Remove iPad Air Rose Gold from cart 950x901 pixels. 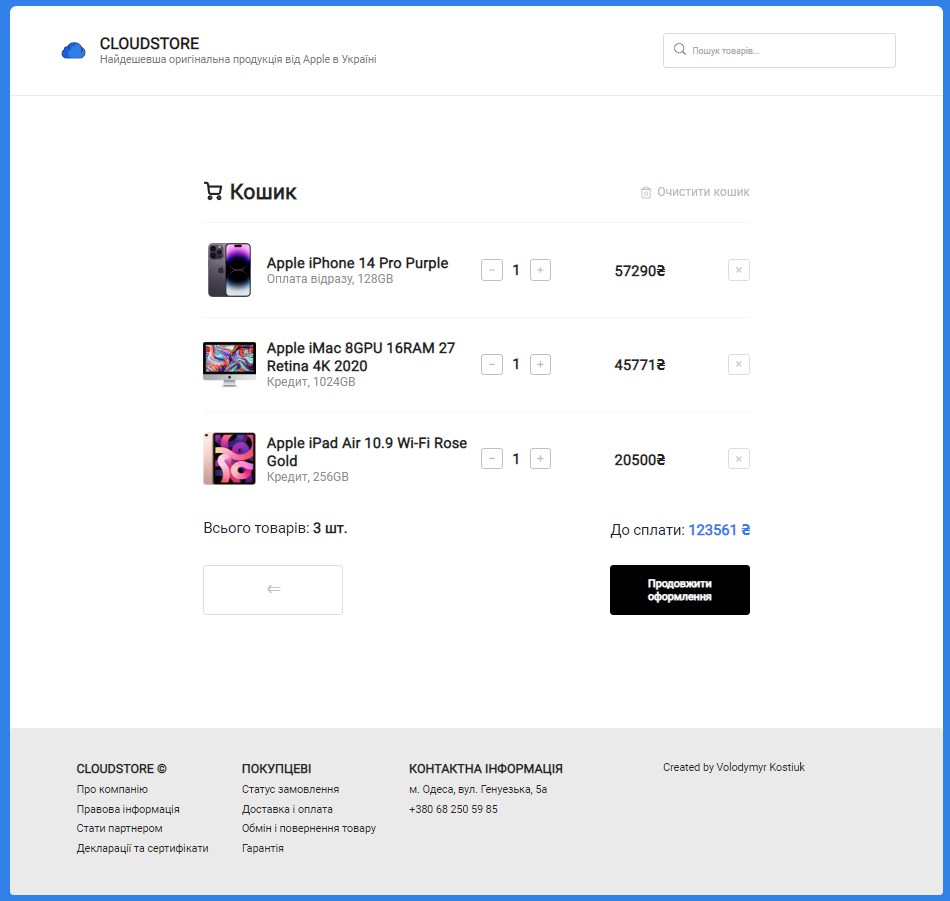point(739,459)
